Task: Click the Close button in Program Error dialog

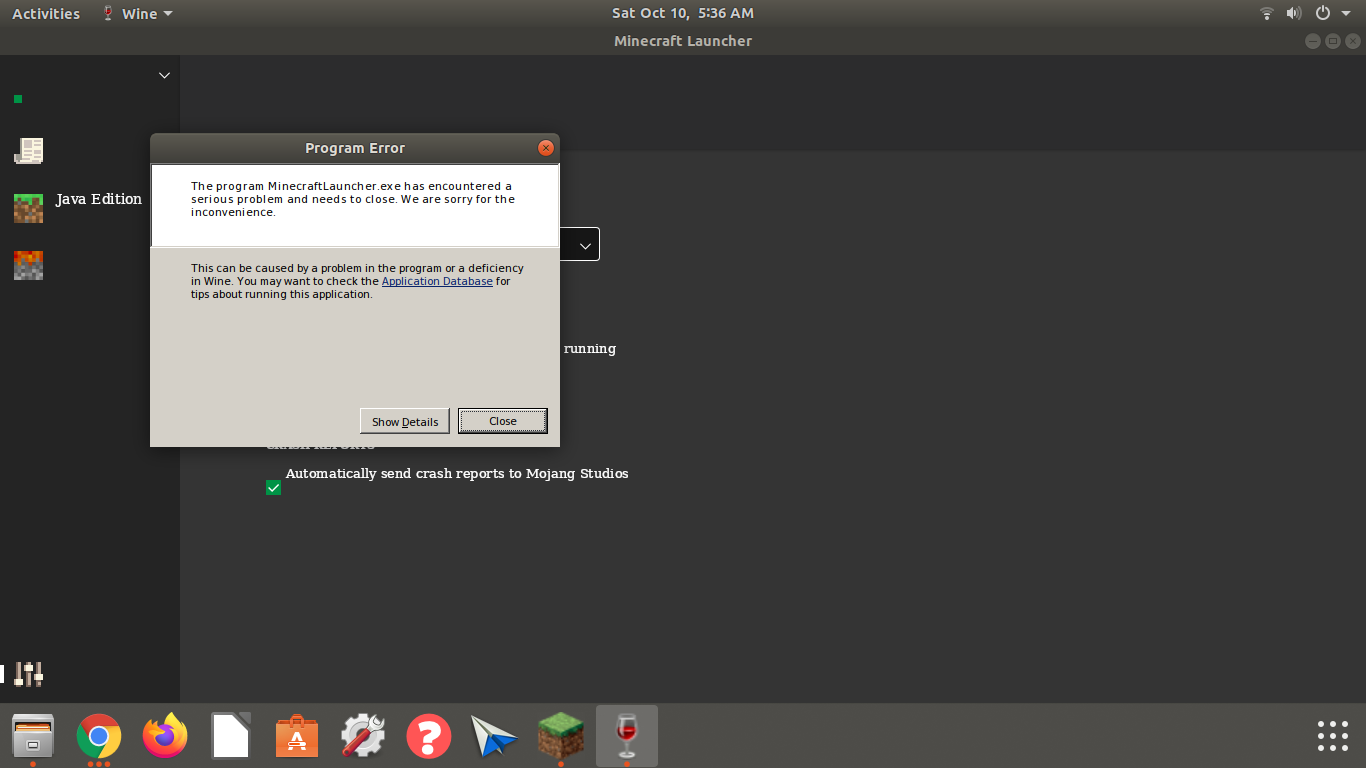Action: pos(503,421)
